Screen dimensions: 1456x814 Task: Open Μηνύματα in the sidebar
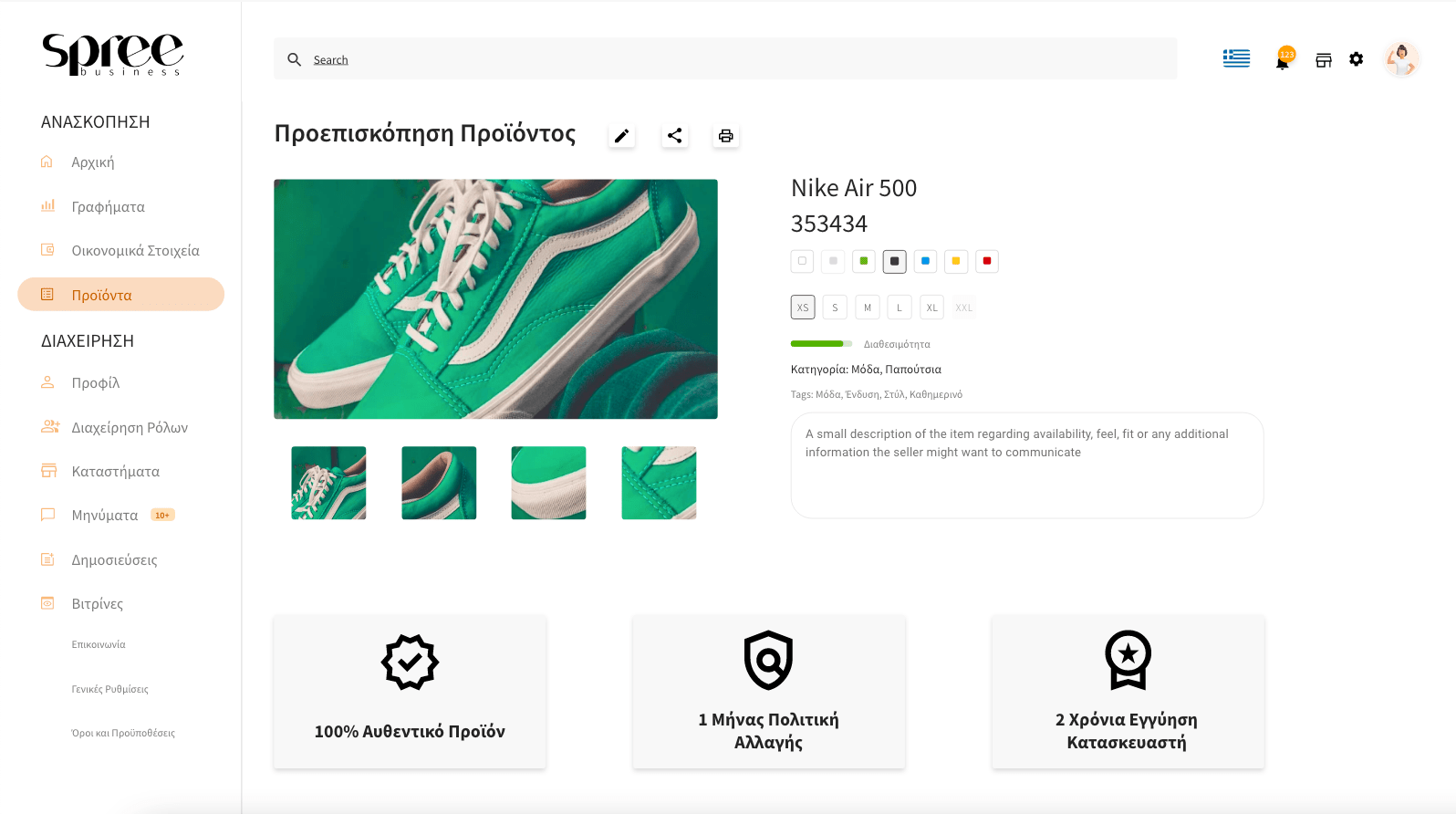pyautogui.click(x=105, y=516)
